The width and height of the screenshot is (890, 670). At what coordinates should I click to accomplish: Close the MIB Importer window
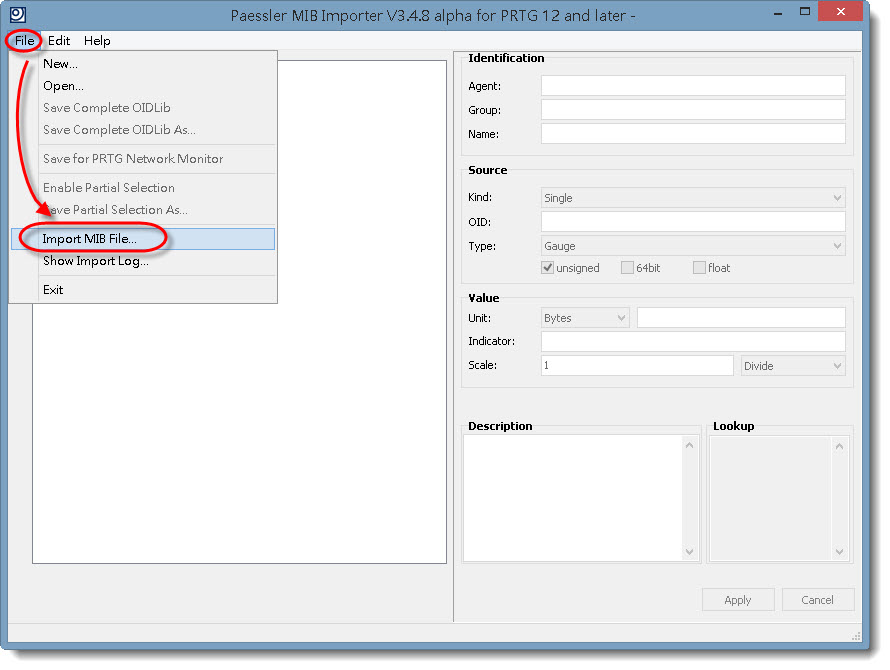[841, 12]
